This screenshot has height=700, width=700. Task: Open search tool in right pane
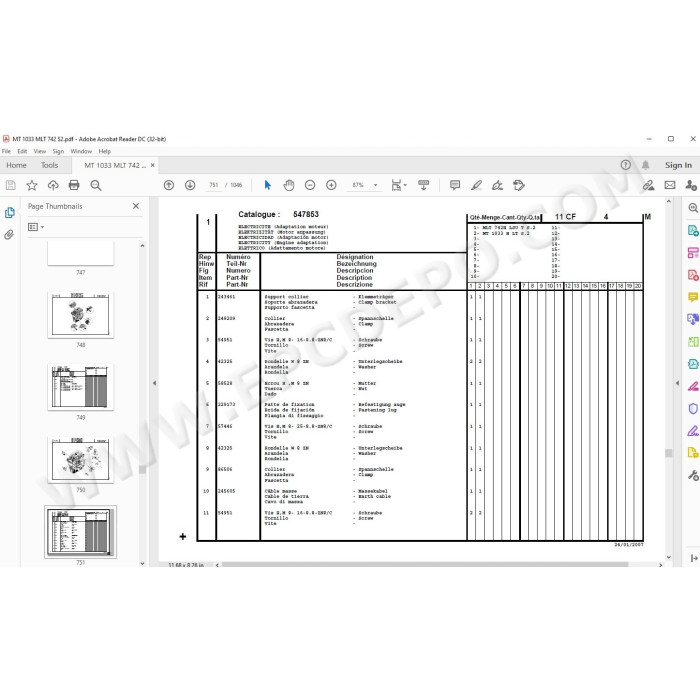[692, 208]
